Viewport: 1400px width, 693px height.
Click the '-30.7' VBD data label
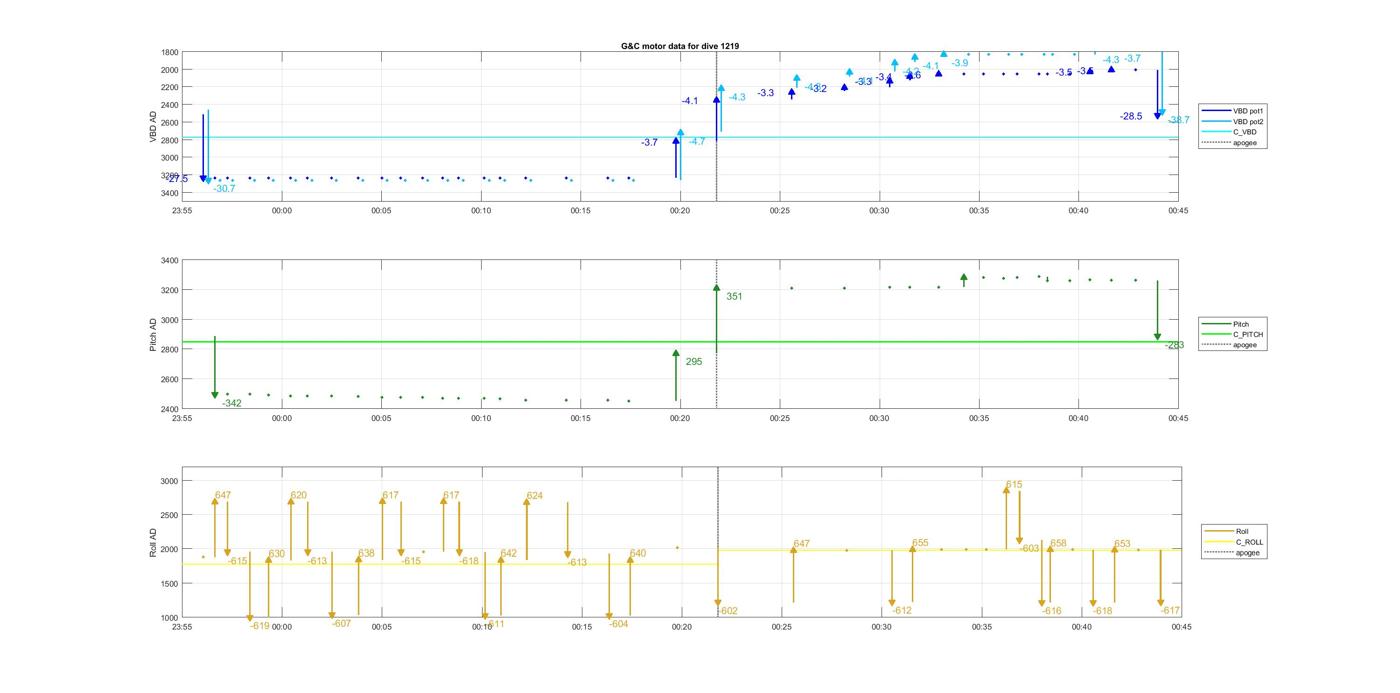[224, 189]
